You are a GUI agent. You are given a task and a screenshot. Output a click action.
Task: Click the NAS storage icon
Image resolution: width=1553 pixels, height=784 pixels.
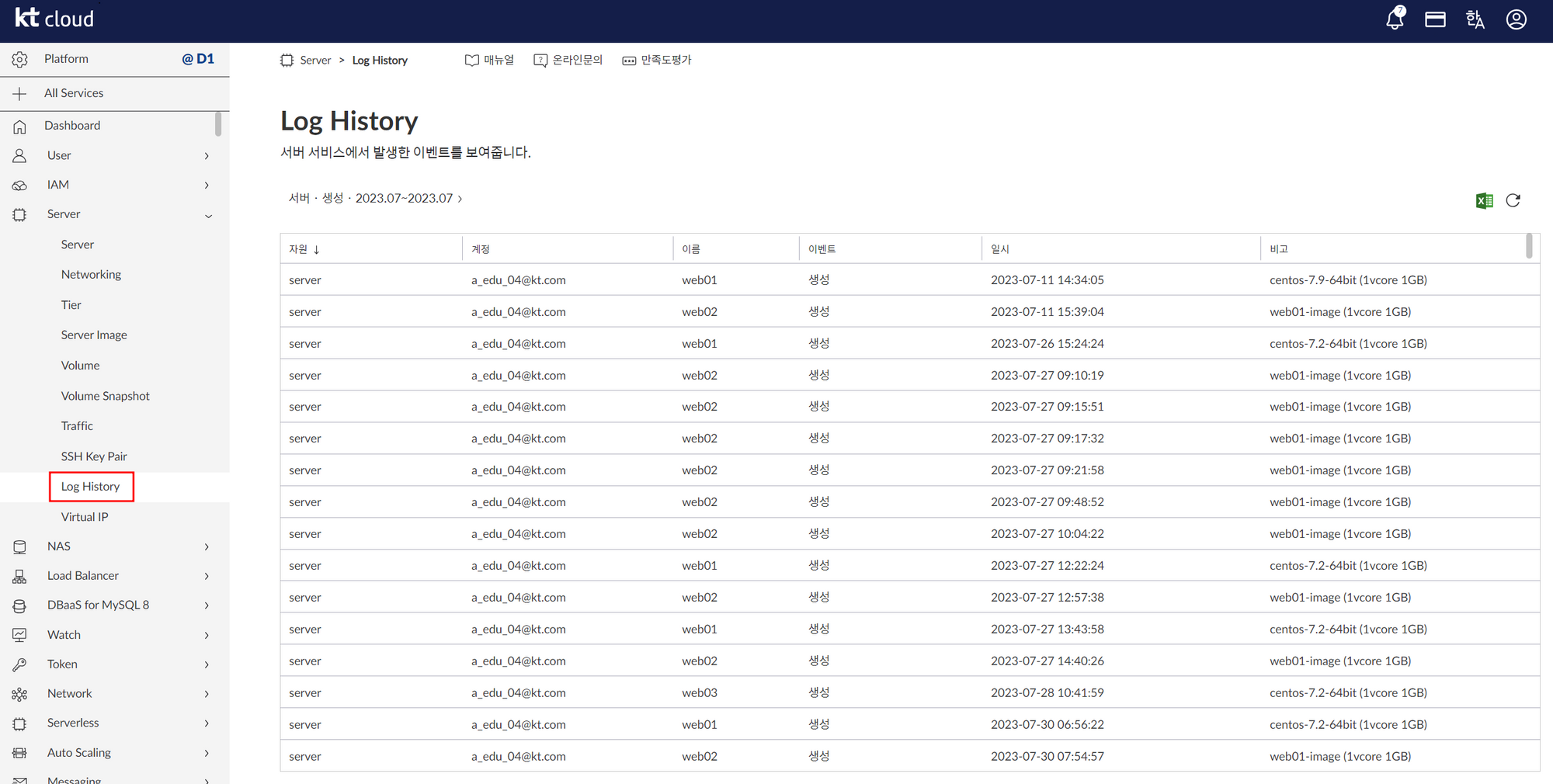(19, 547)
